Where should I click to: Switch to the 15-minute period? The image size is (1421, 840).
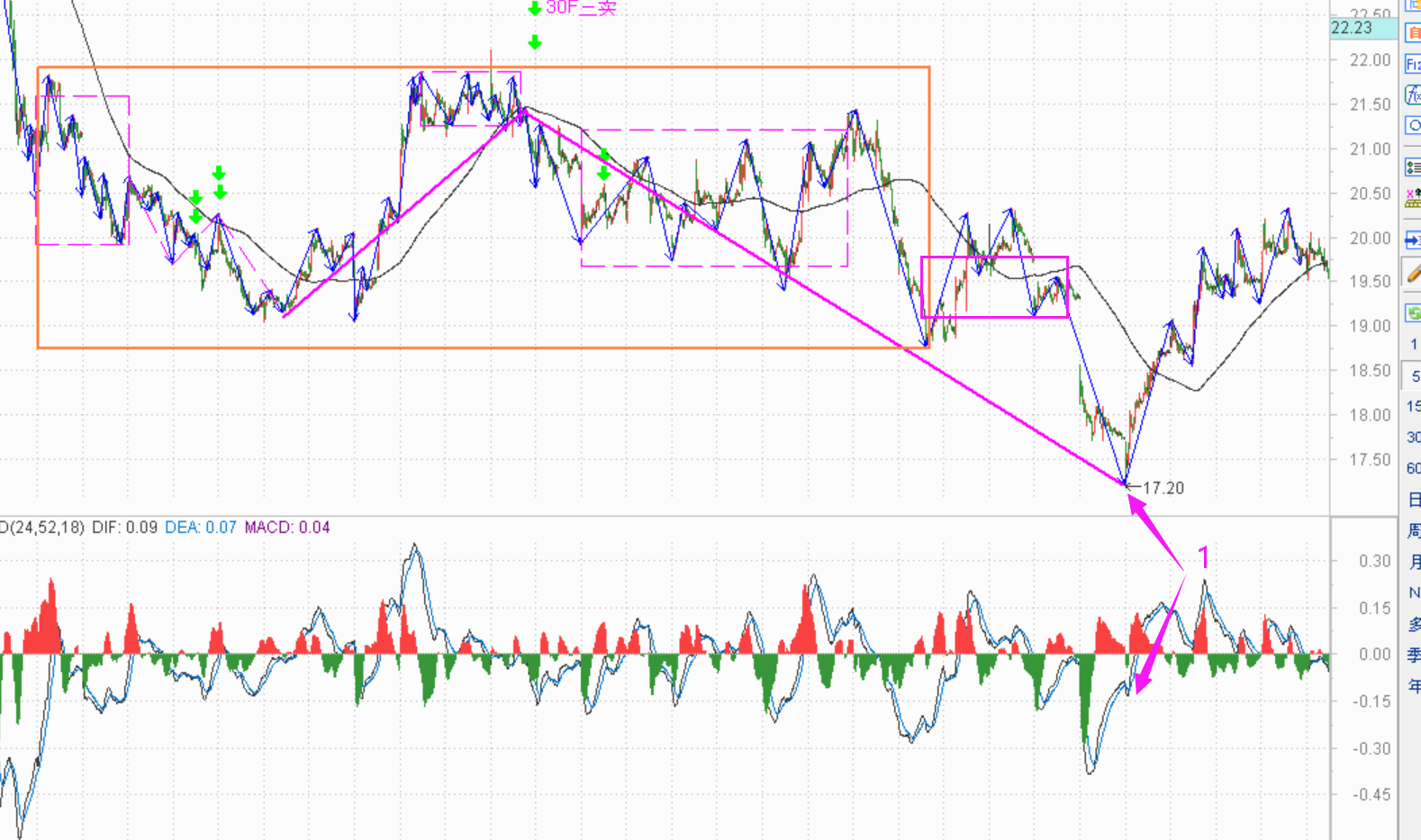tap(1413, 406)
